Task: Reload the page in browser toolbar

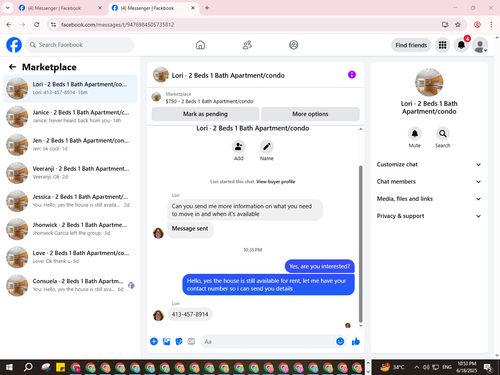Action: pos(37,24)
